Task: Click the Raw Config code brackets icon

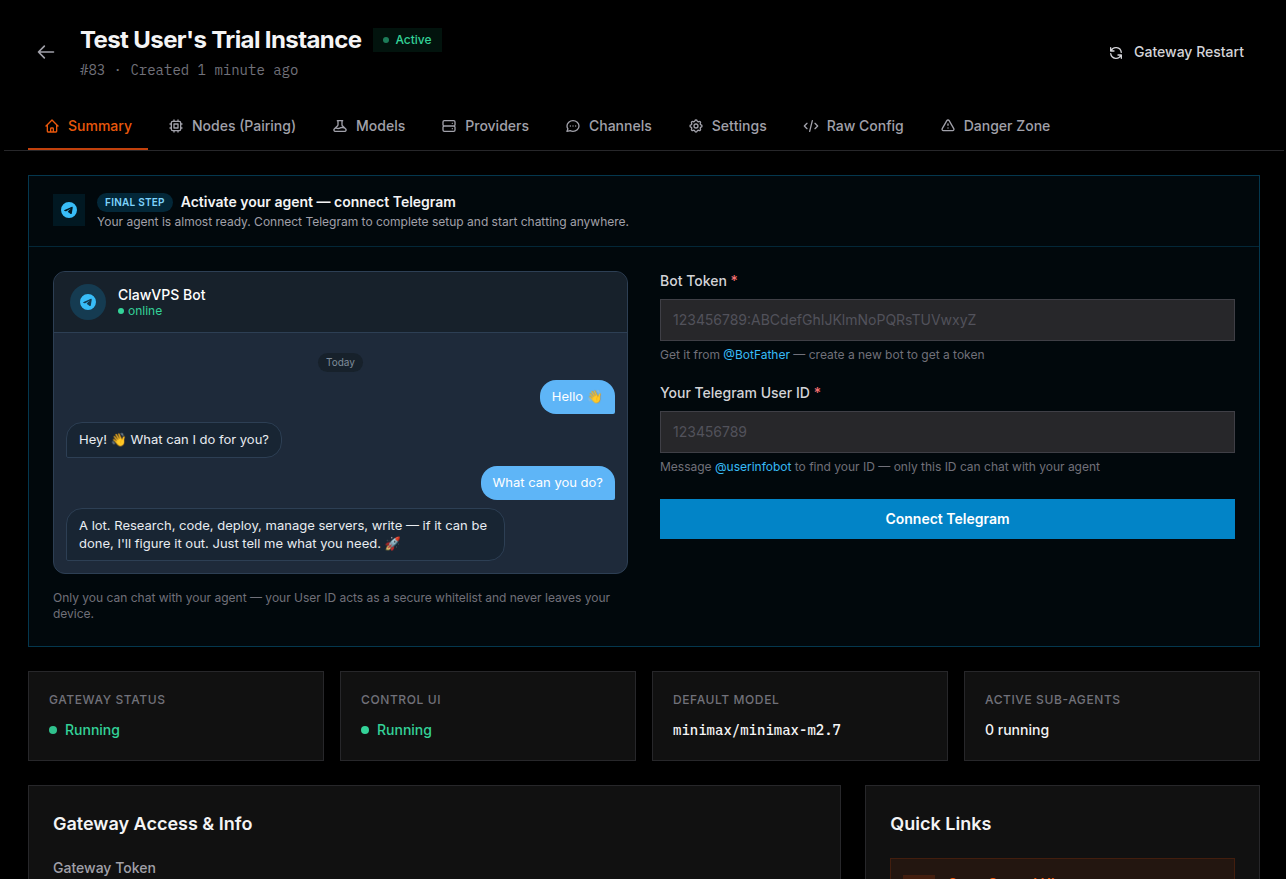Action: click(811, 126)
